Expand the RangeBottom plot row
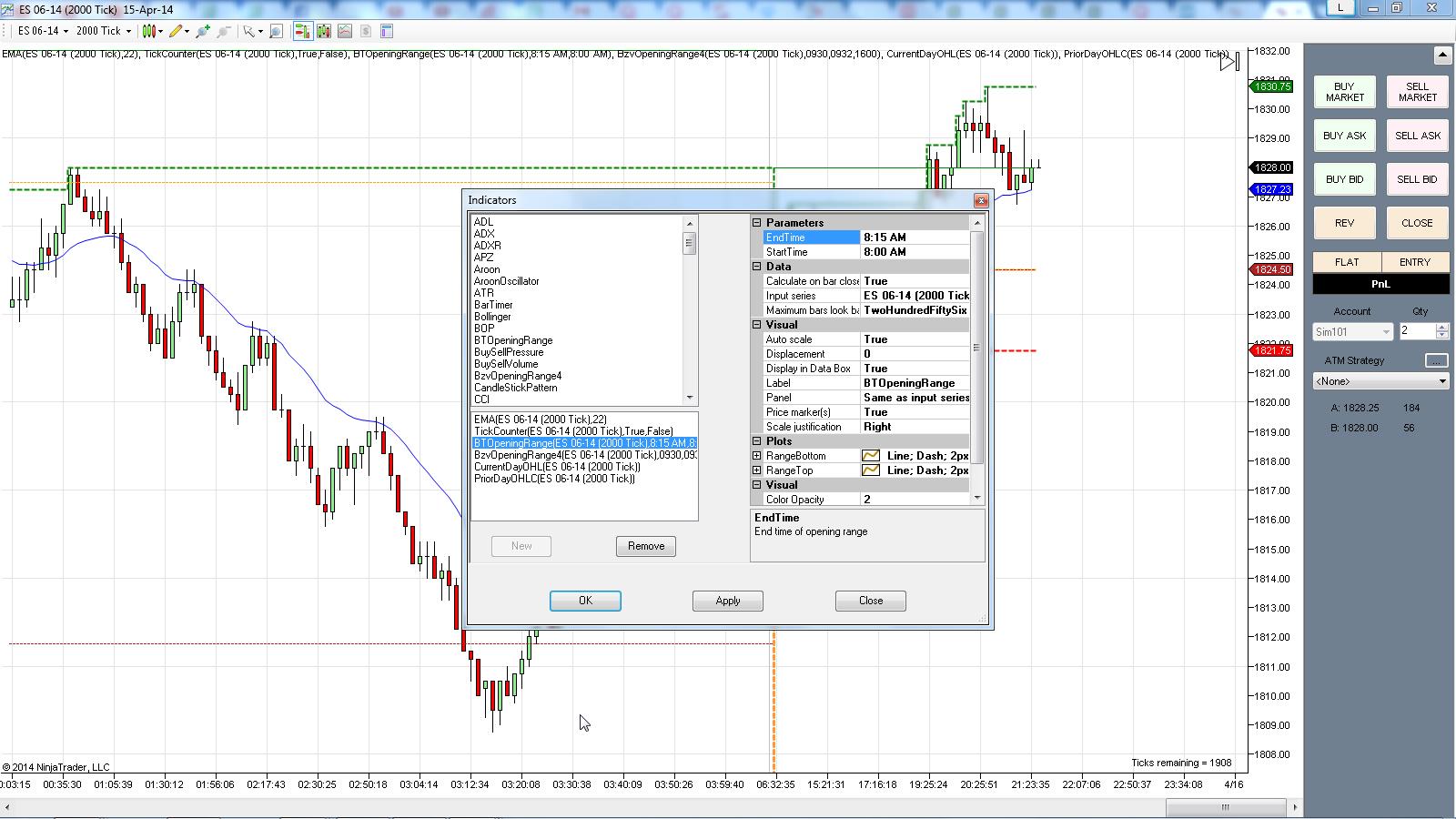The width and height of the screenshot is (1456, 819). 756,456
